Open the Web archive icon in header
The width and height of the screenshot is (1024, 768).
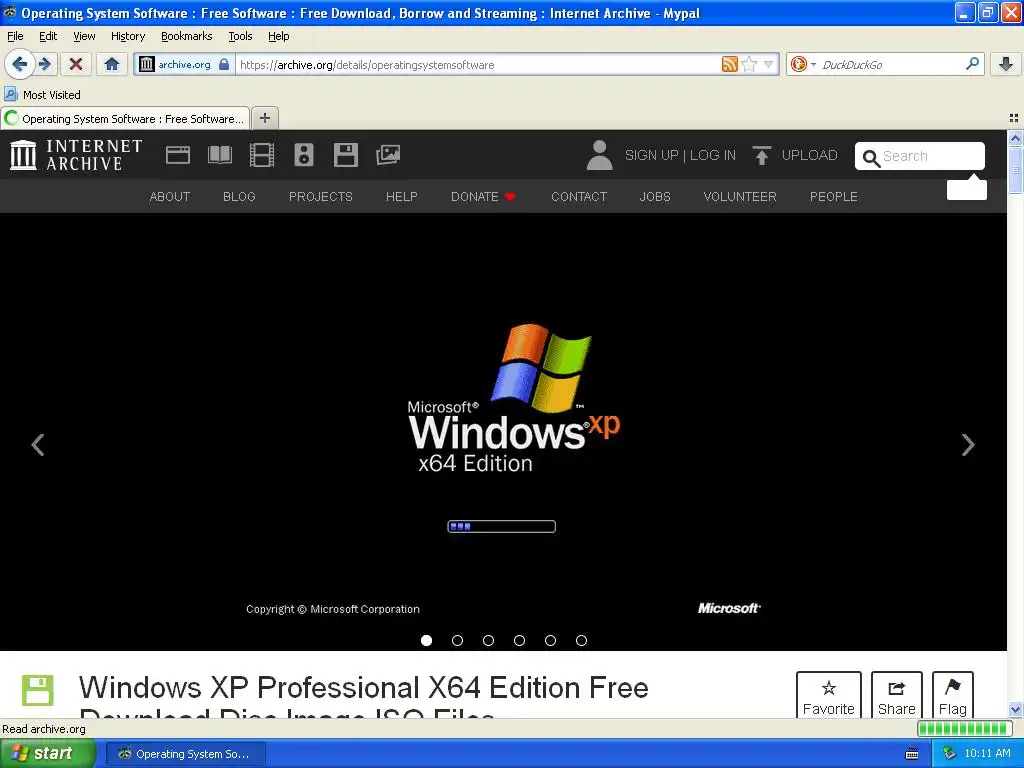click(x=178, y=155)
